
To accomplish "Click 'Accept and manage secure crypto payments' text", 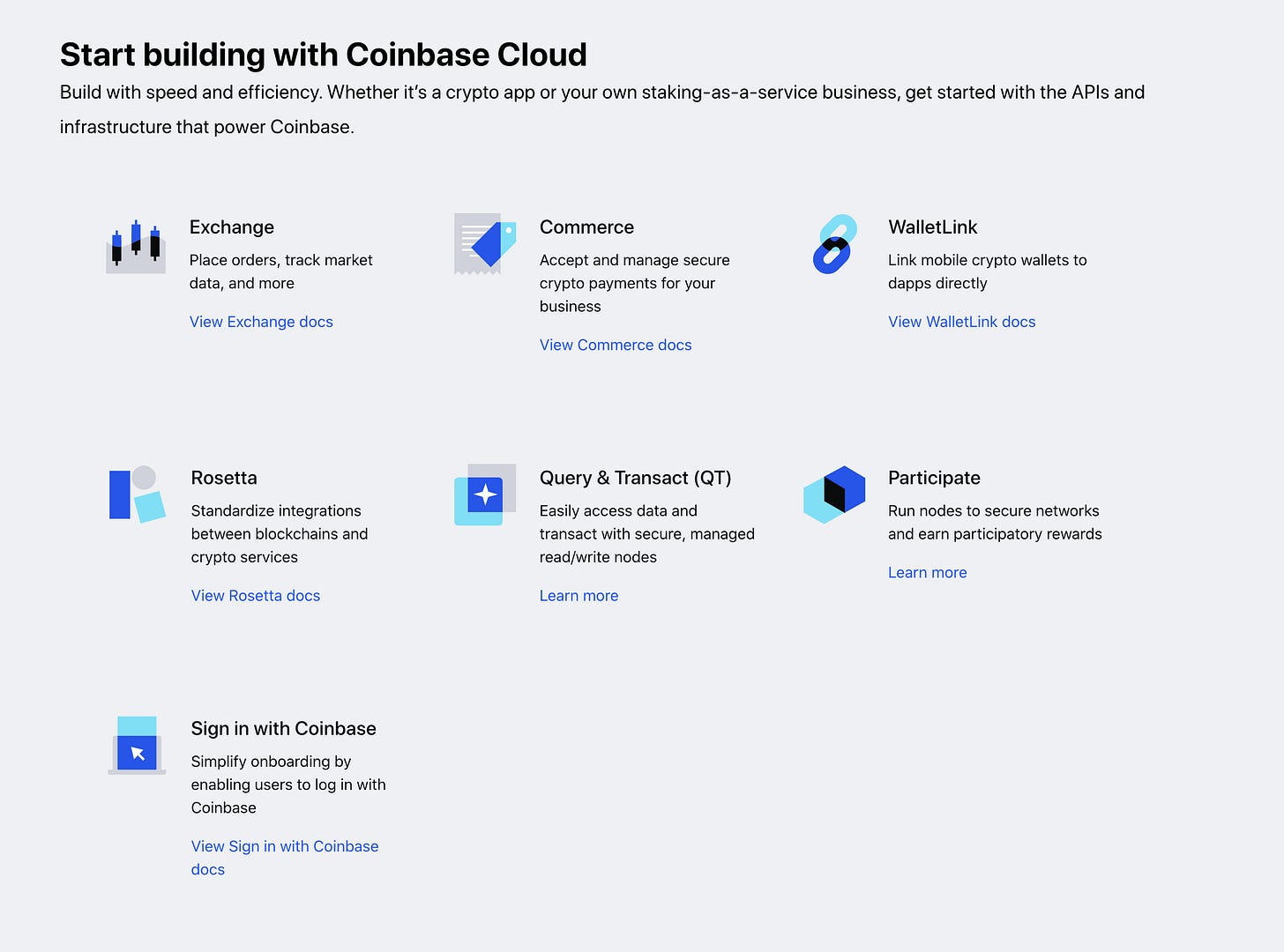I will (635, 283).
